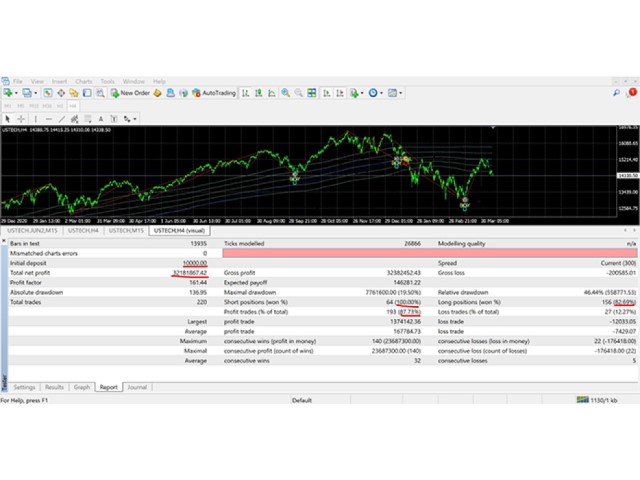Open the Profiles toolbar icon
This screenshot has height=480, width=640.
click(x=27, y=93)
